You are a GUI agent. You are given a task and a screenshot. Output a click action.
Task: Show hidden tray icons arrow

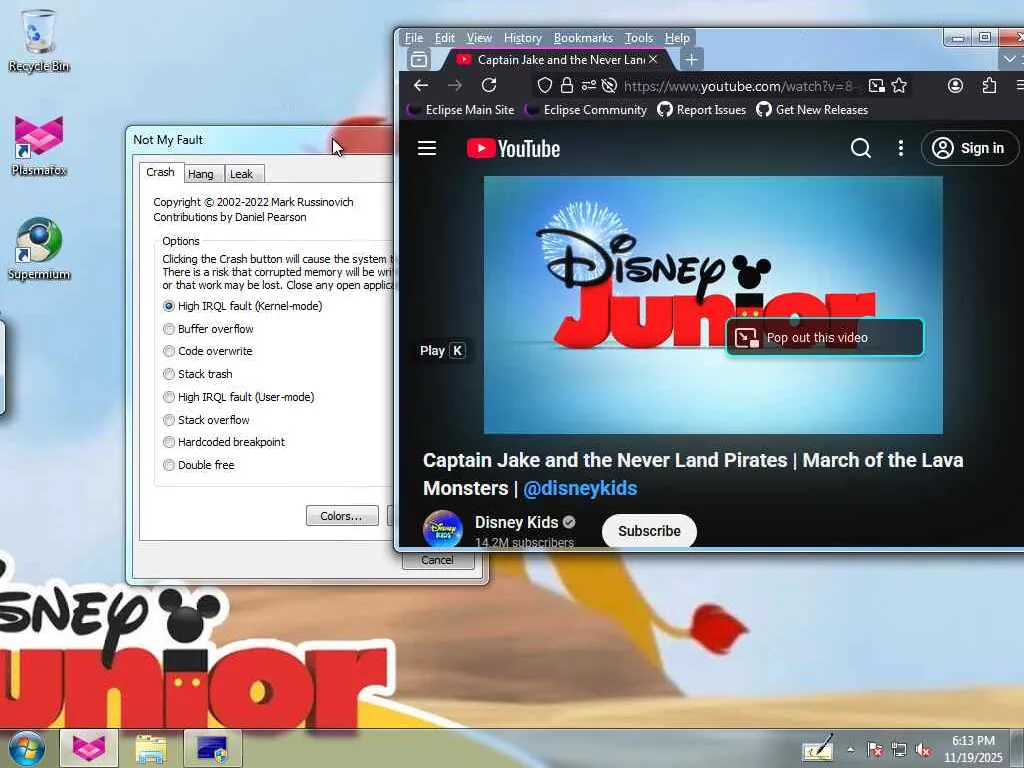[850, 750]
